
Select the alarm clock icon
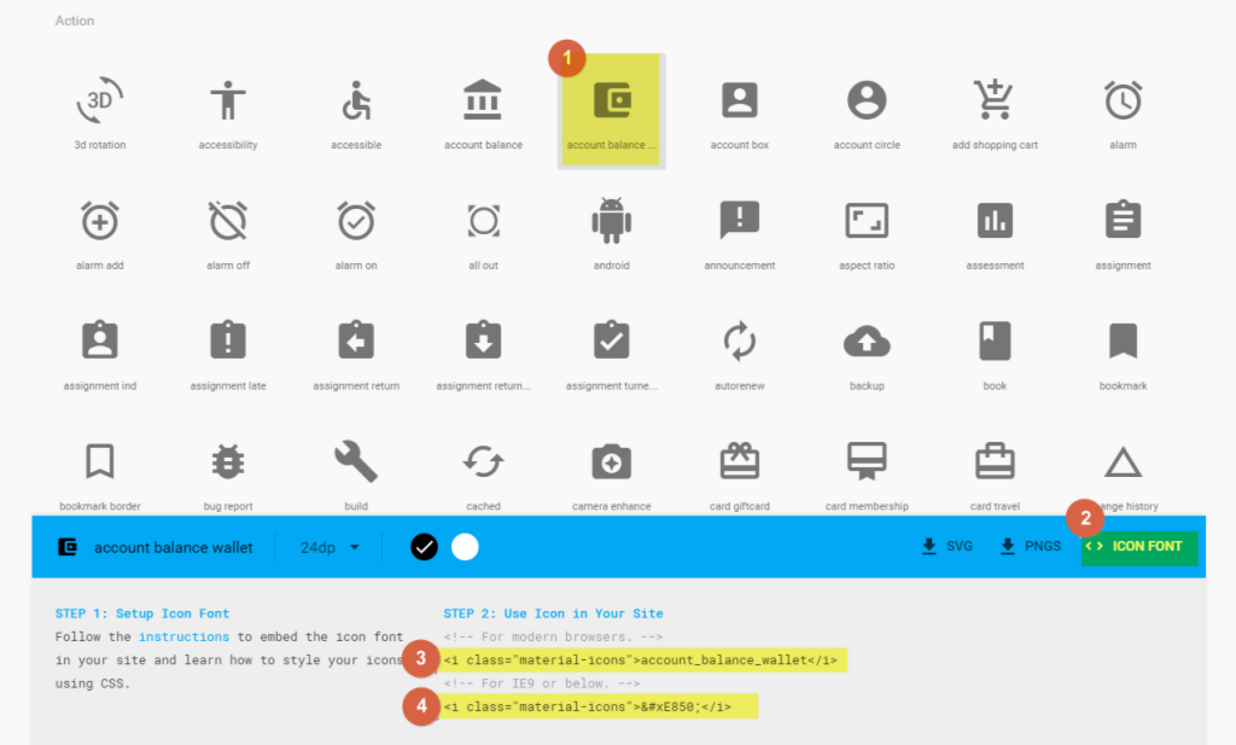pyautogui.click(x=1123, y=101)
